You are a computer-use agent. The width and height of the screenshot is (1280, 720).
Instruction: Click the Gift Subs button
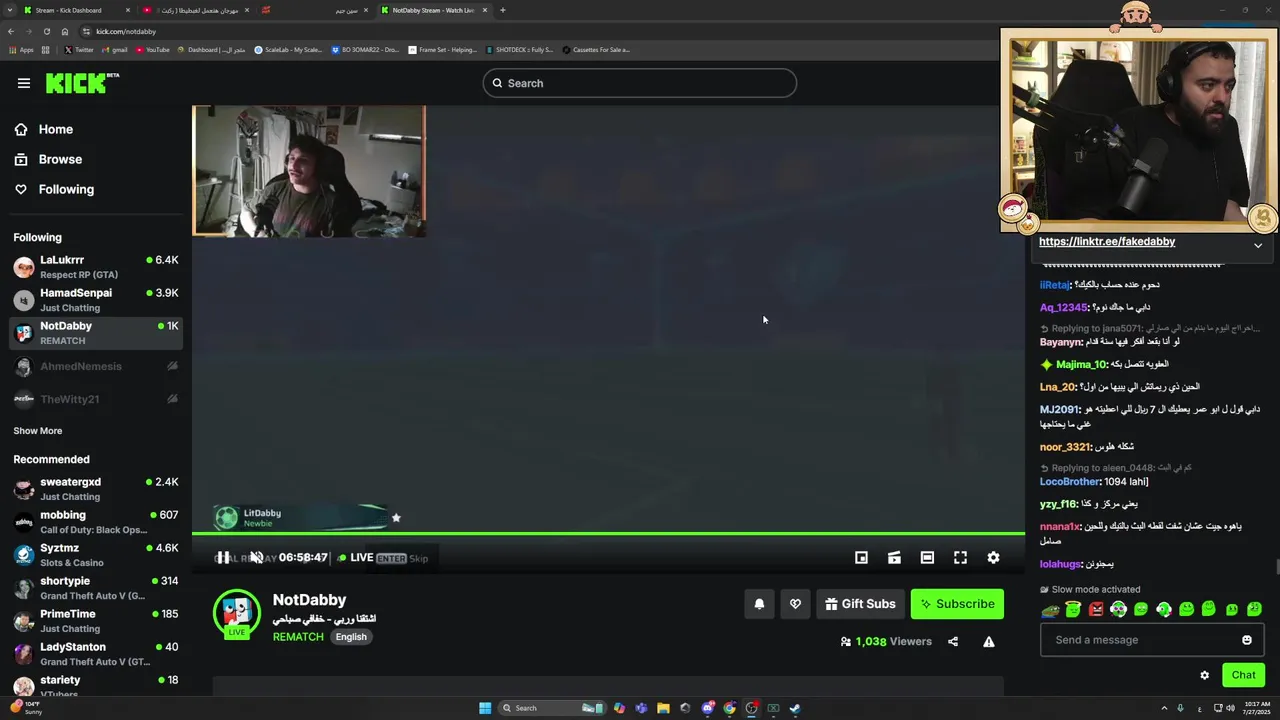tap(860, 604)
